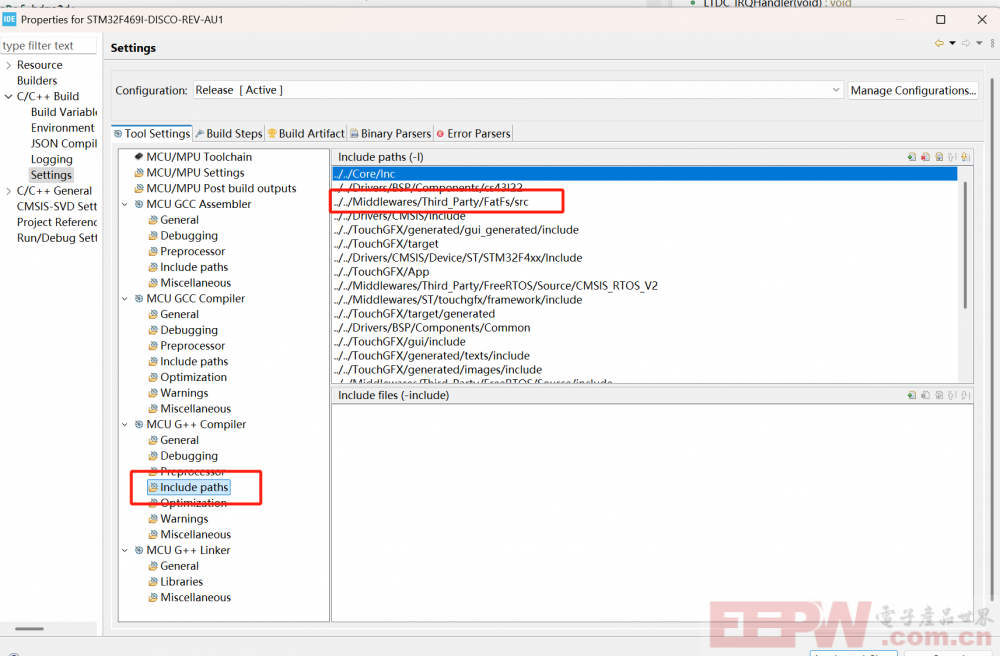The width and height of the screenshot is (1000, 656).
Task: Collapse the C/C++ Build category
Action: click(8, 96)
